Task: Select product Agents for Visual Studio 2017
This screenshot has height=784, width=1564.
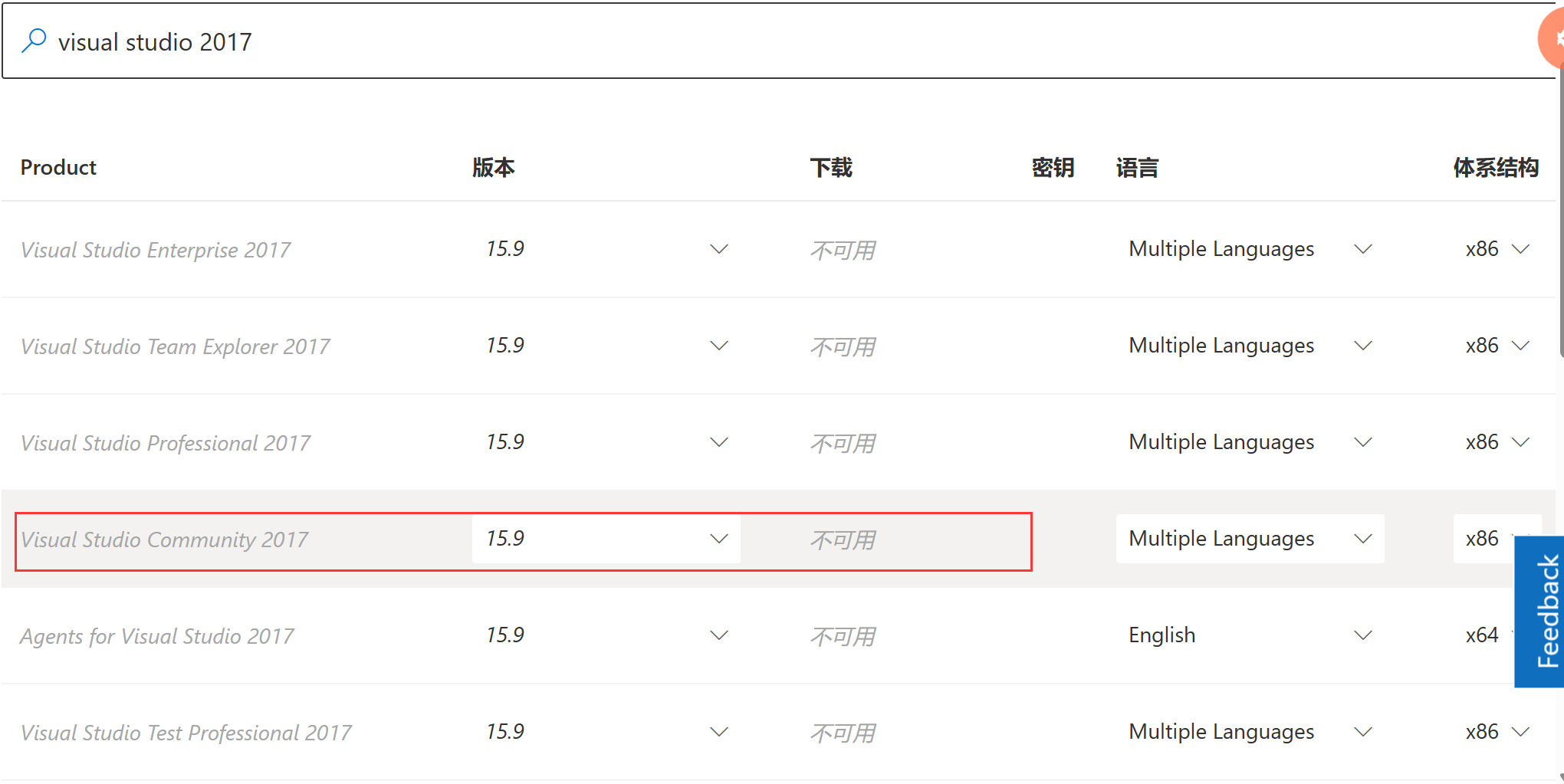Action: click(x=157, y=636)
